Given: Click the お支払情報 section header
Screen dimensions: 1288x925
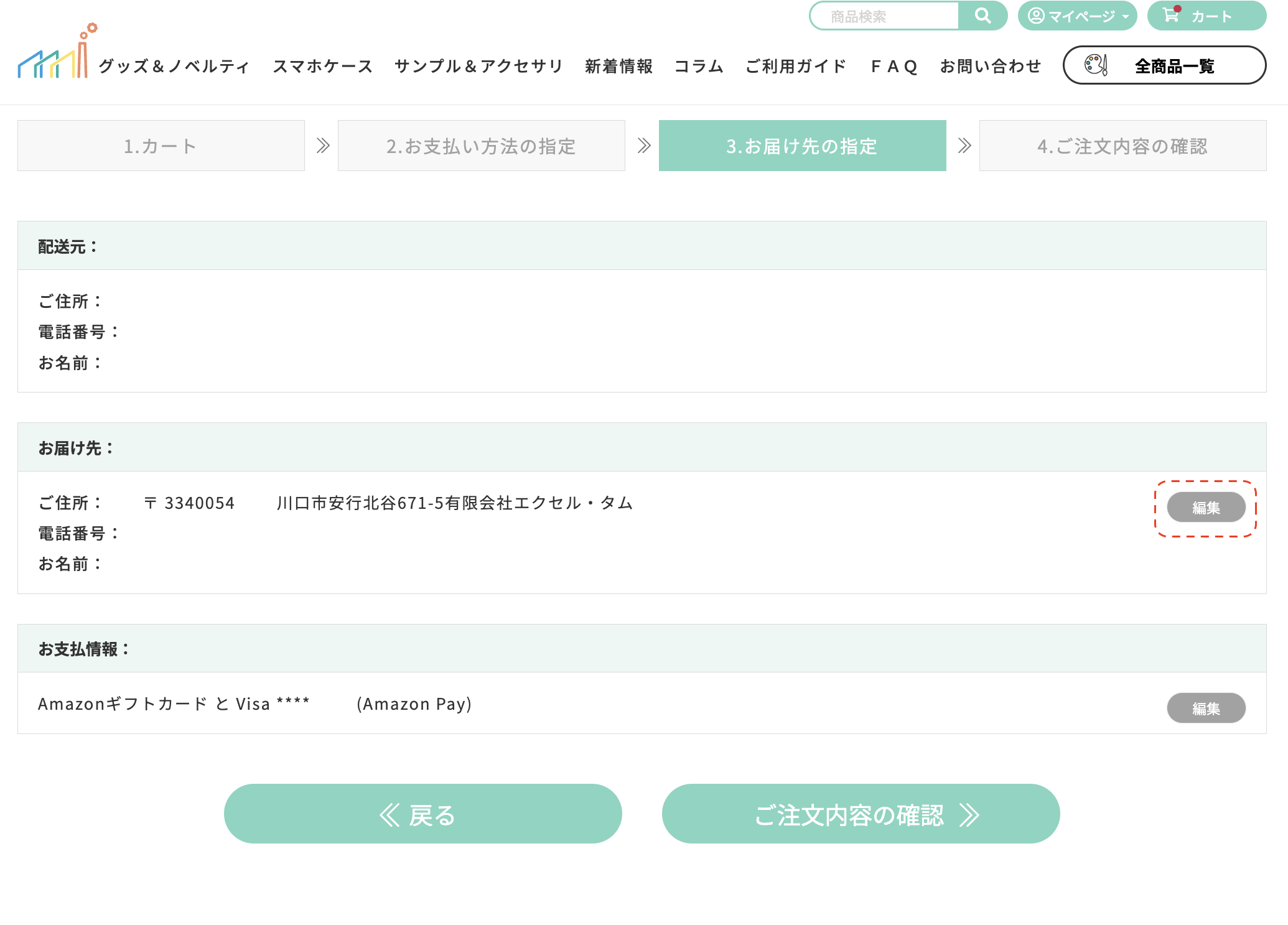Looking at the screenshot, I should click(642, 648).
